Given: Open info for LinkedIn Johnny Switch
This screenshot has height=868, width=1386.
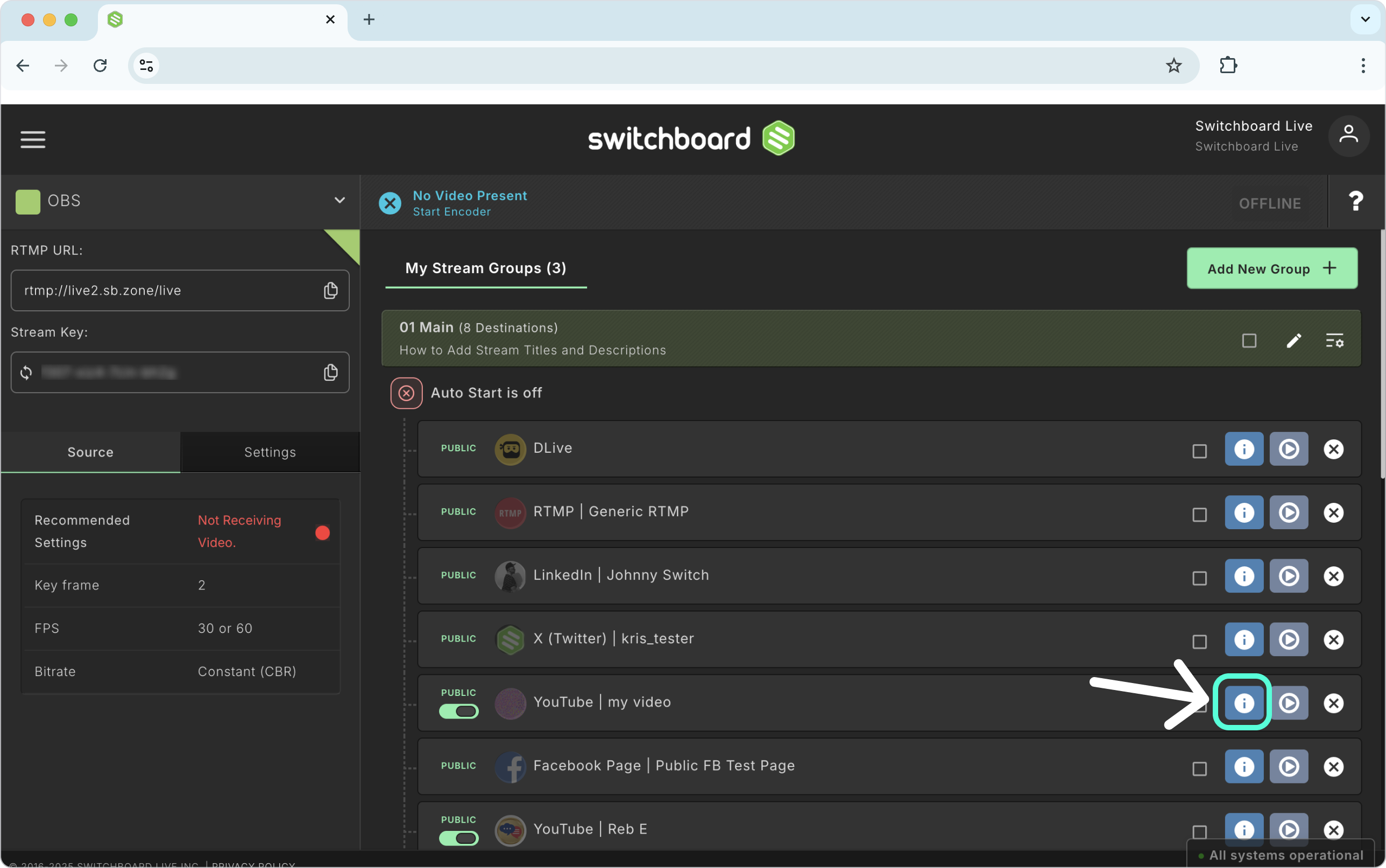Looking at the screenshot, I should 1243,577.
